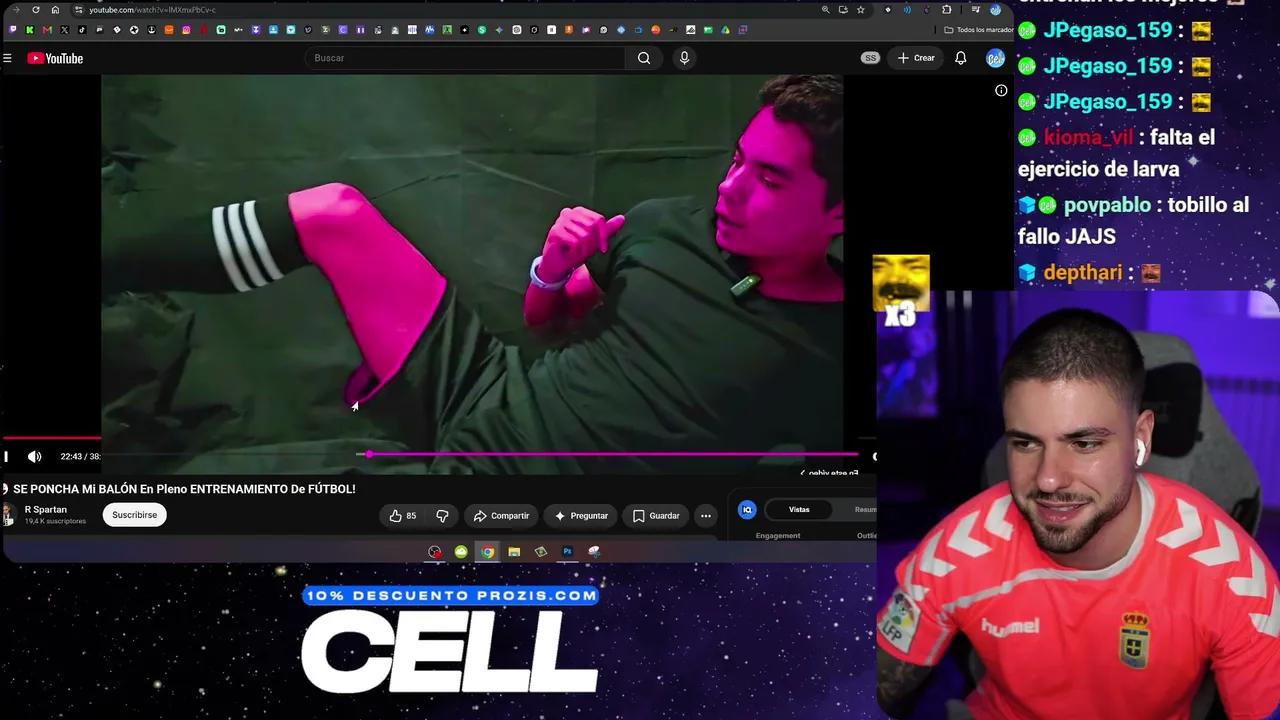This screenshot has width=1280, height=720.
Task: Switch to the Vistas tab
Action: [x=799, y=510]
